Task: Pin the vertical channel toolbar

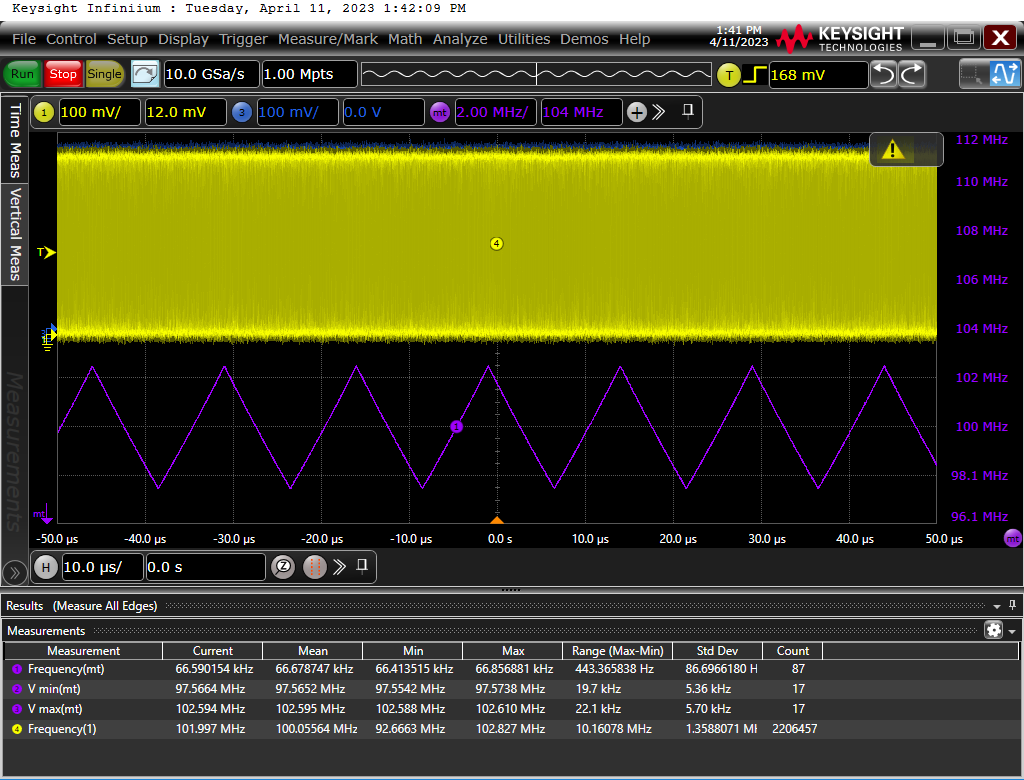Action: point(688,111)
